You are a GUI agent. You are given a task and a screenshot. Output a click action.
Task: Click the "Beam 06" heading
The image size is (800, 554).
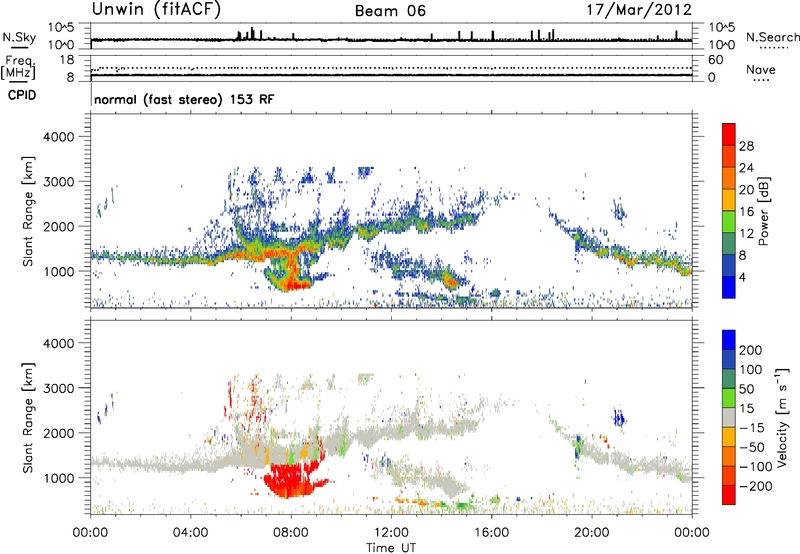point(390,11)
